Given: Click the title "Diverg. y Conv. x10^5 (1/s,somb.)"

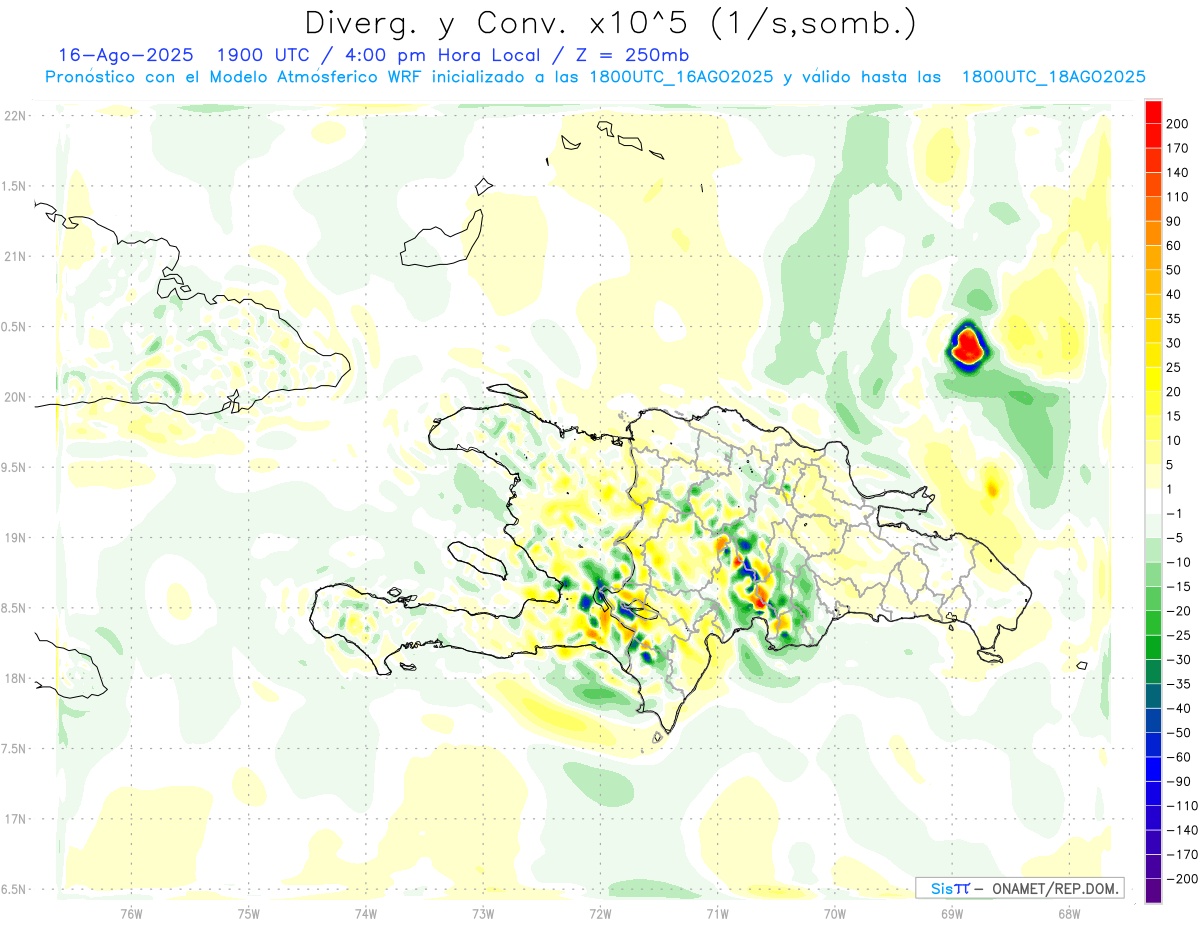Looking at the screenshot, I should click(611, 23).
